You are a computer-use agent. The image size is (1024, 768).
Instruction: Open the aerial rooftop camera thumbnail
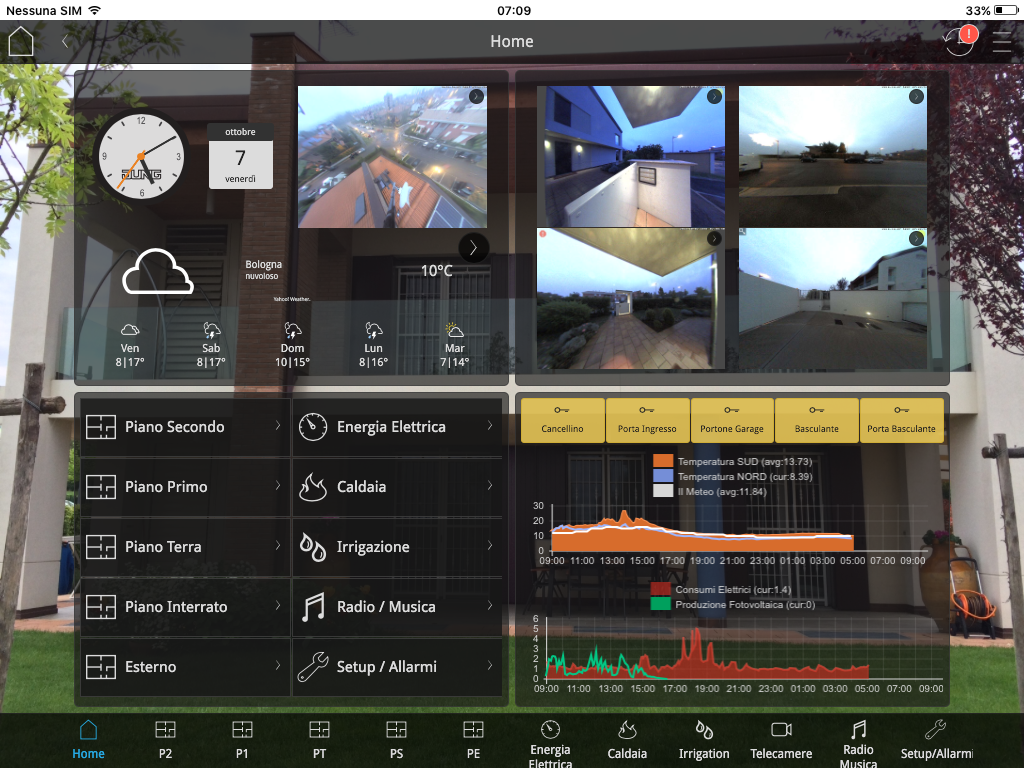click(x=392, y=157)
